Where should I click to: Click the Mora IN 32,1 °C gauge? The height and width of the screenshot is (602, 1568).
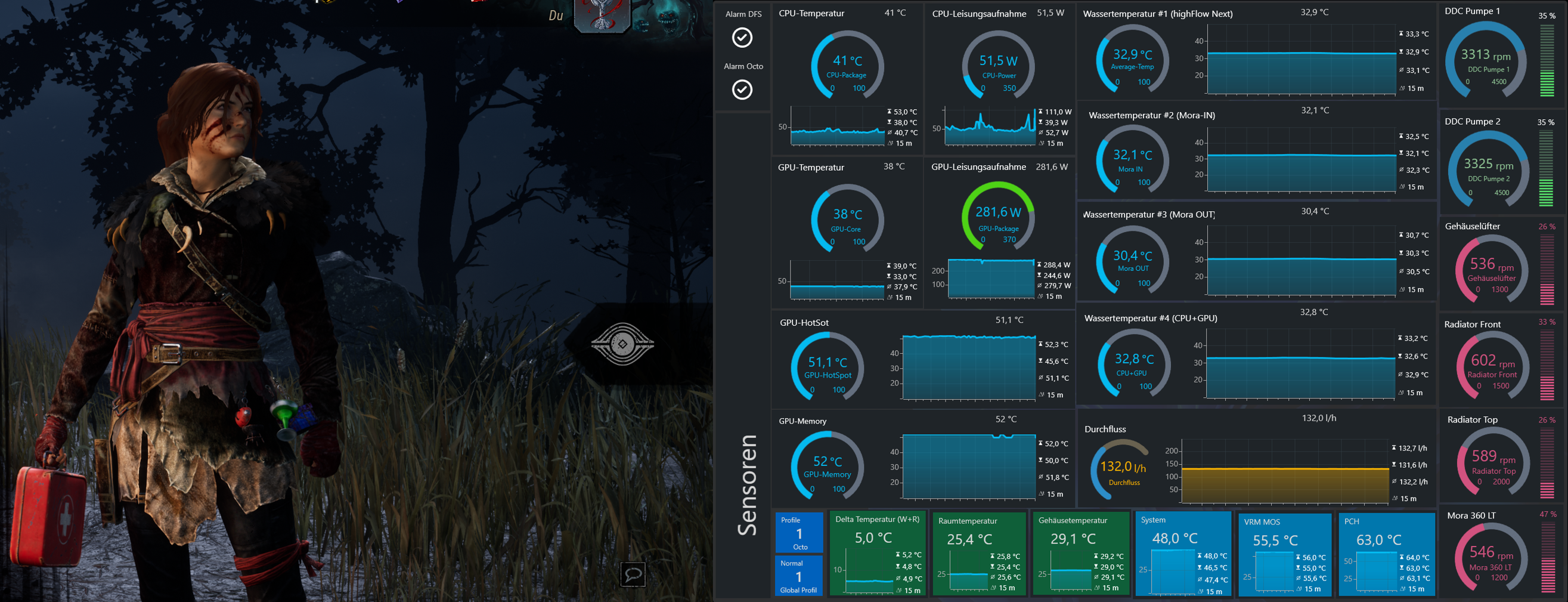point(1132,160)
